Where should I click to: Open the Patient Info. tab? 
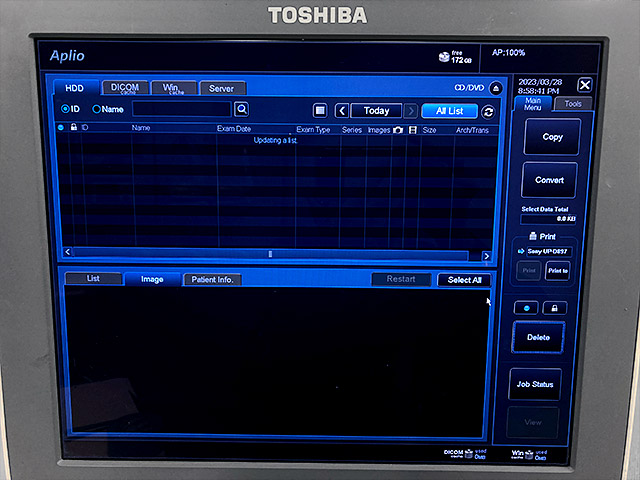[x=212, y=280]
